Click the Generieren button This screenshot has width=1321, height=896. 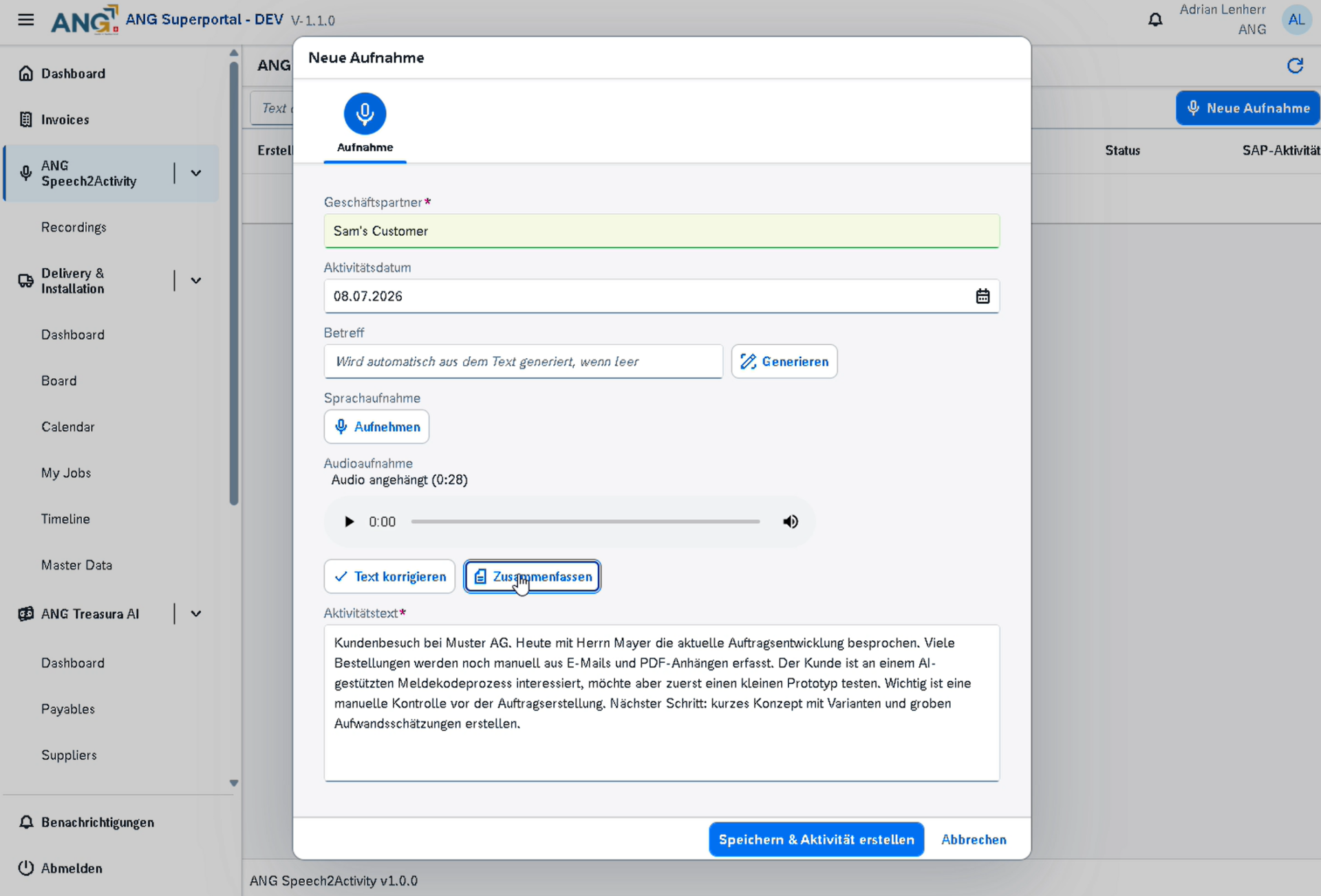(x=784, y=361)
